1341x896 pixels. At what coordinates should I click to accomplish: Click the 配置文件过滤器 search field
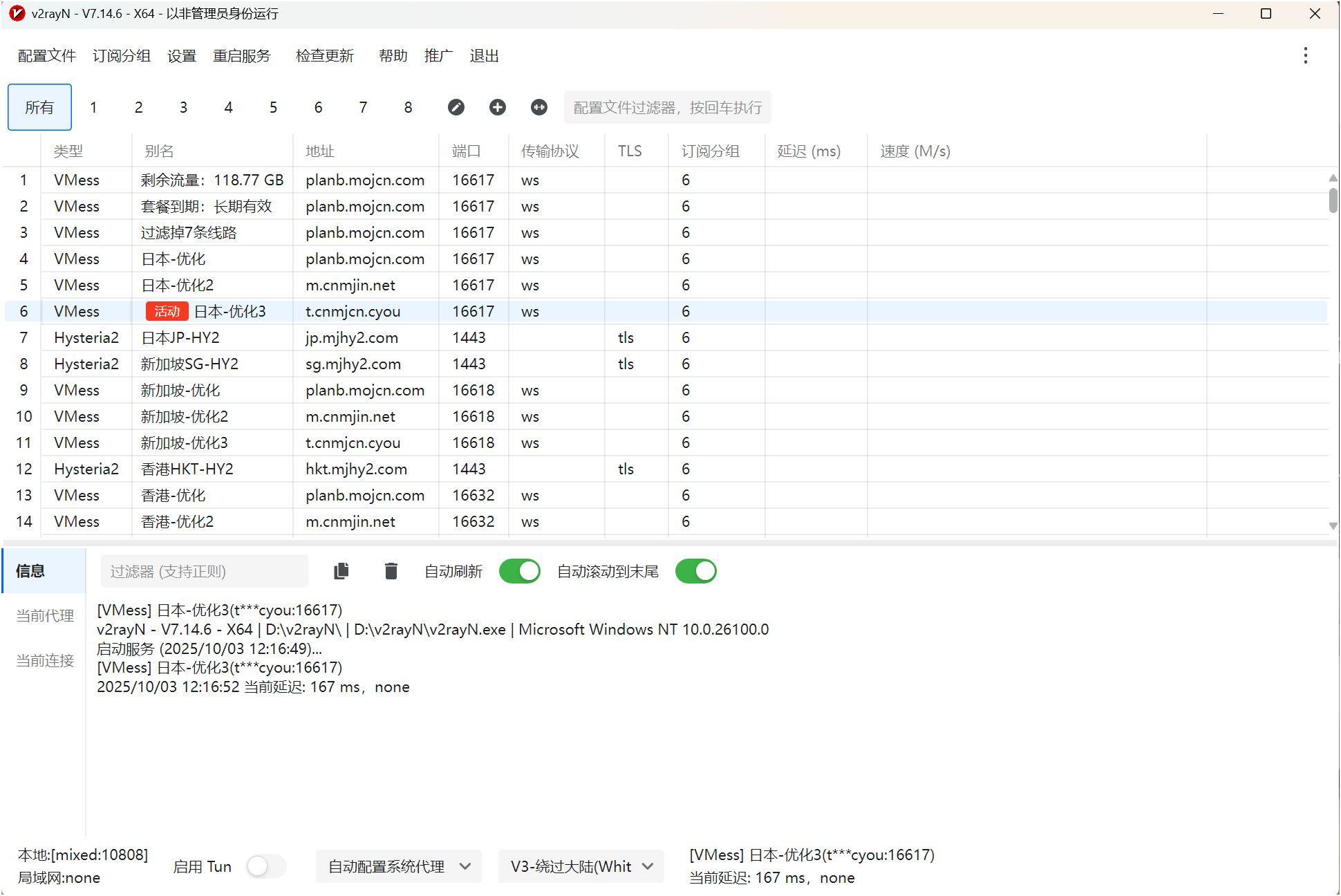point(667,107)
